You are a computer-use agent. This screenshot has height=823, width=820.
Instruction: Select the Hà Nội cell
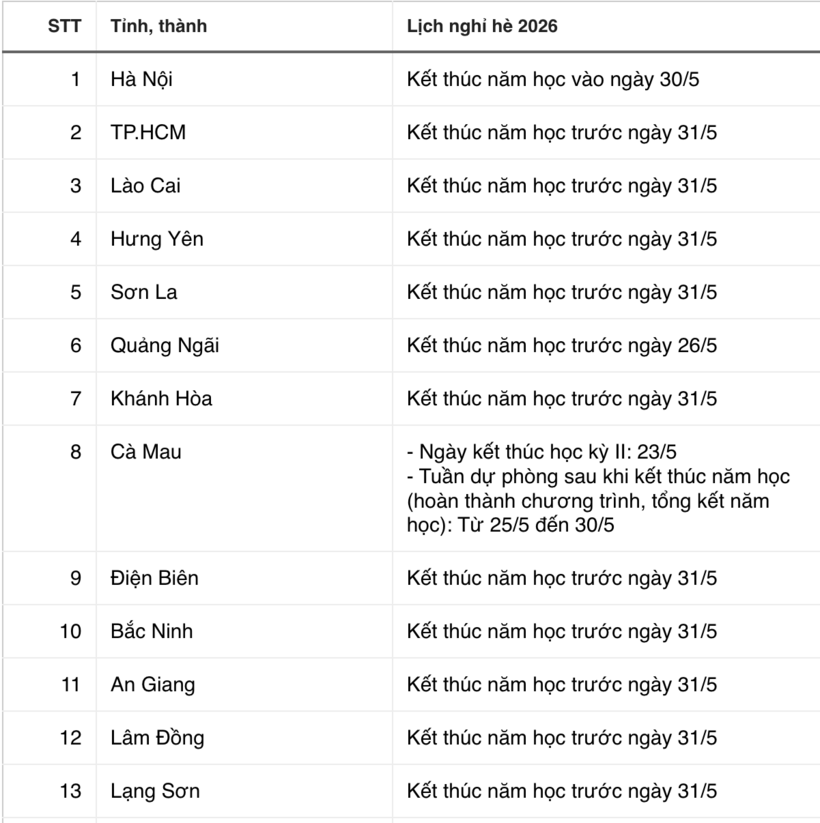pyautogui.click(x=141, y=79)
